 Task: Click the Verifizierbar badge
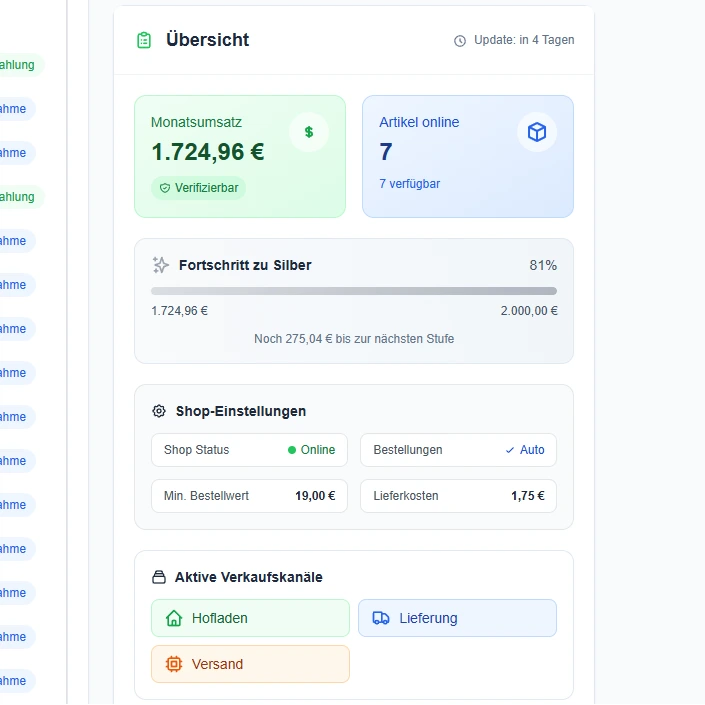[x=198, y=188]
